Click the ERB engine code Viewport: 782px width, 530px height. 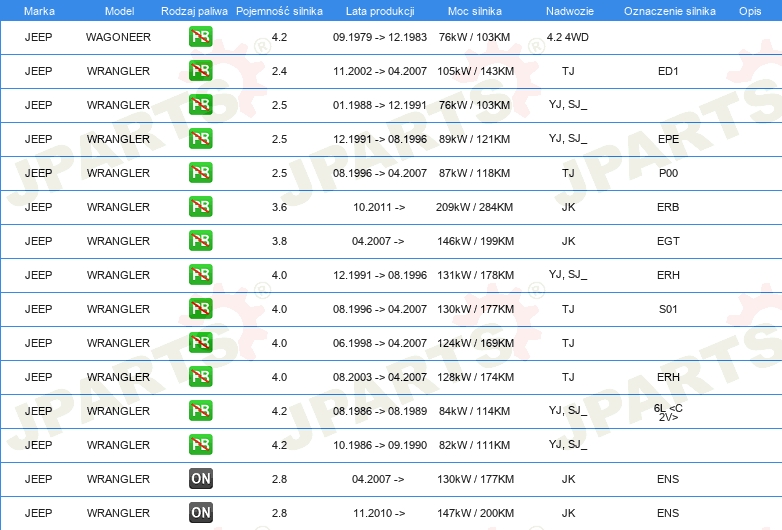668,206
